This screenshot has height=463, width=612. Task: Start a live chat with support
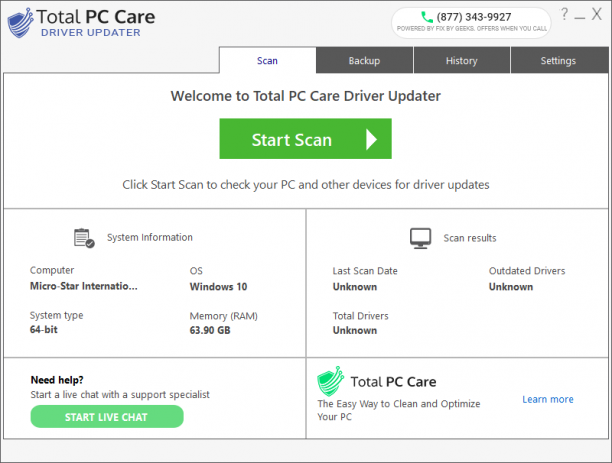[x=107, y=417]
